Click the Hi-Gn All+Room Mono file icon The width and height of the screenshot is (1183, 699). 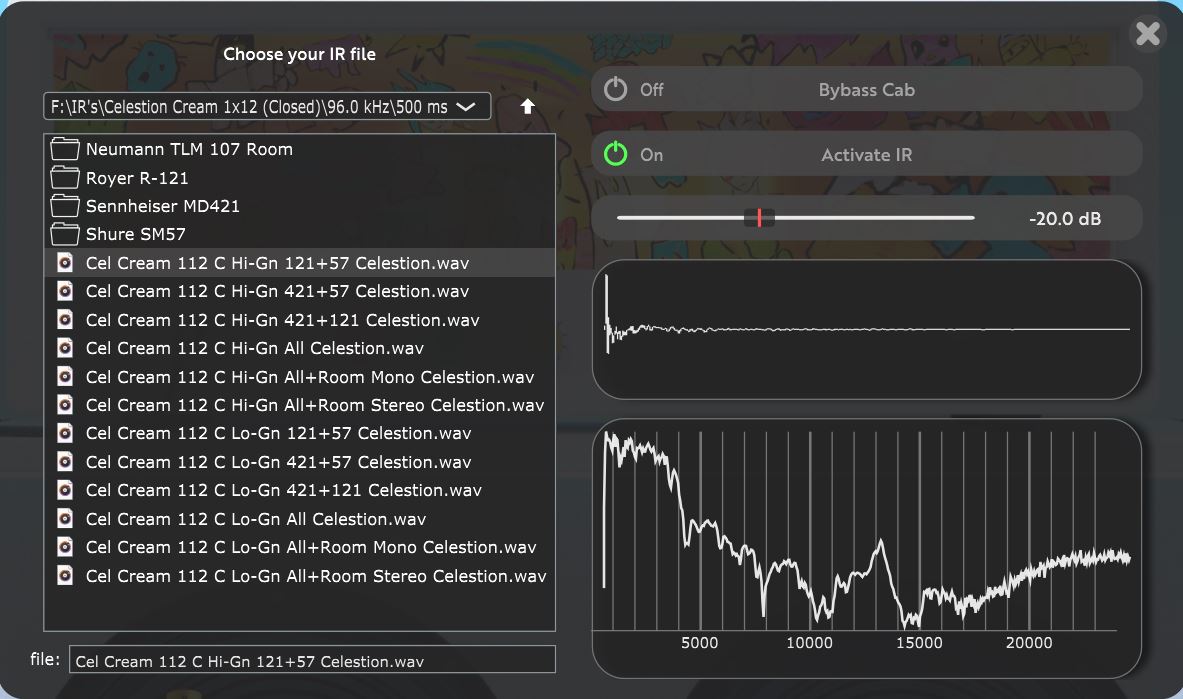[x=66, y=377]
